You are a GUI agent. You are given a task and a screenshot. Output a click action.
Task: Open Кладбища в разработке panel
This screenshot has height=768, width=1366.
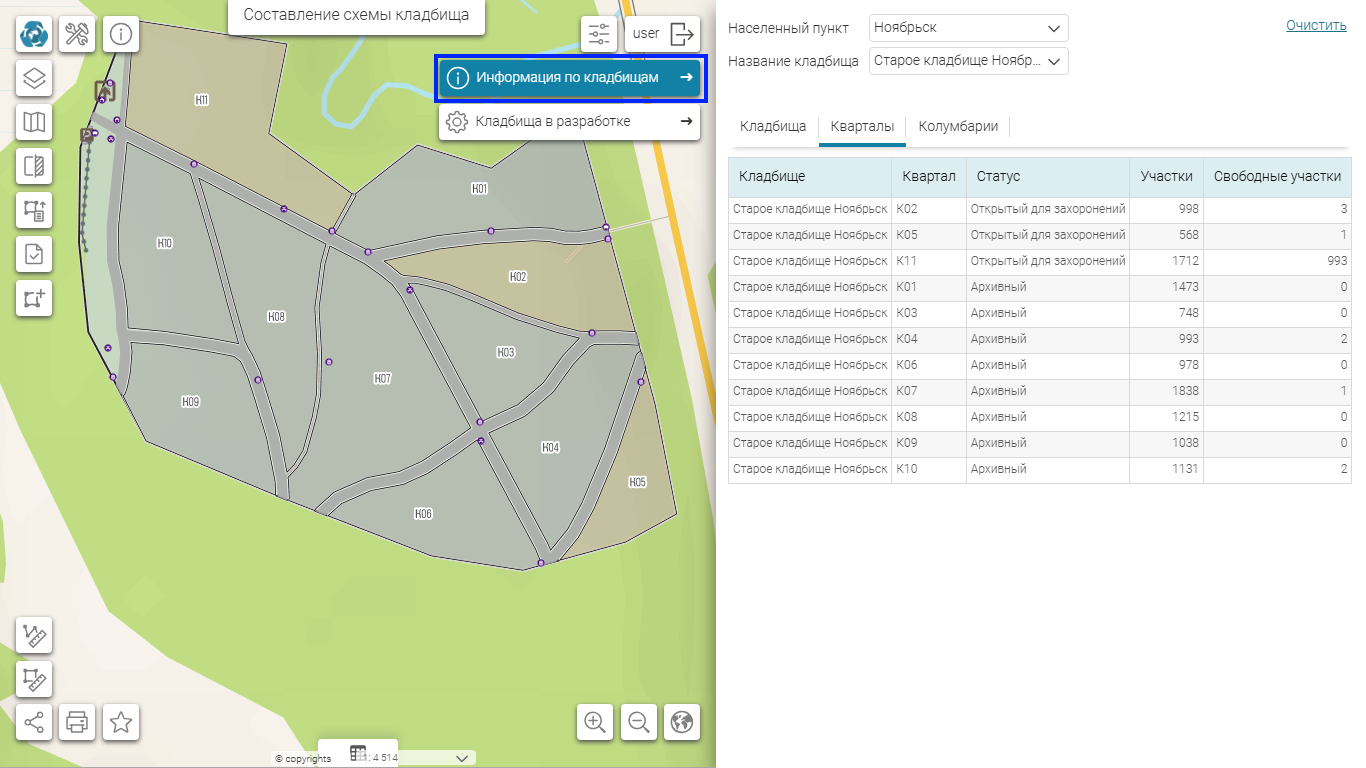(571, 122)
